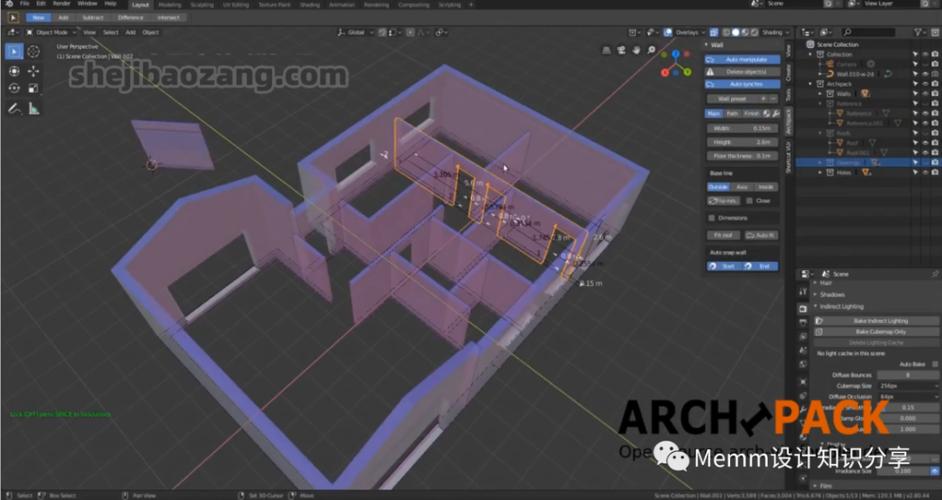942x500 pixels.
Task: Toggle the Close checkbox in Wall panel
Action: [749, 201]
